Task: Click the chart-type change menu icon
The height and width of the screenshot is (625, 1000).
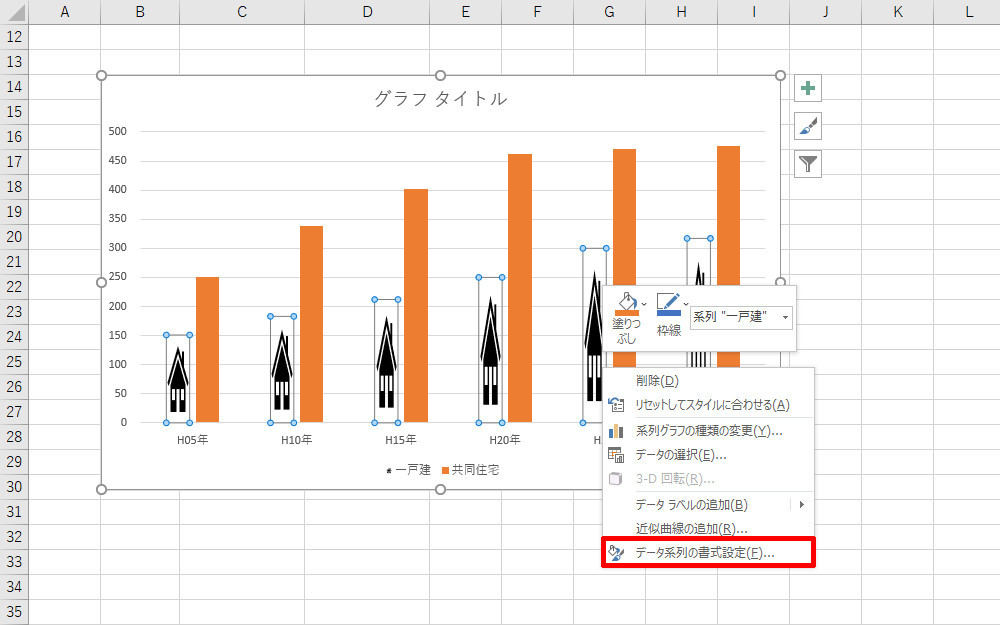Action: (616, 431)
